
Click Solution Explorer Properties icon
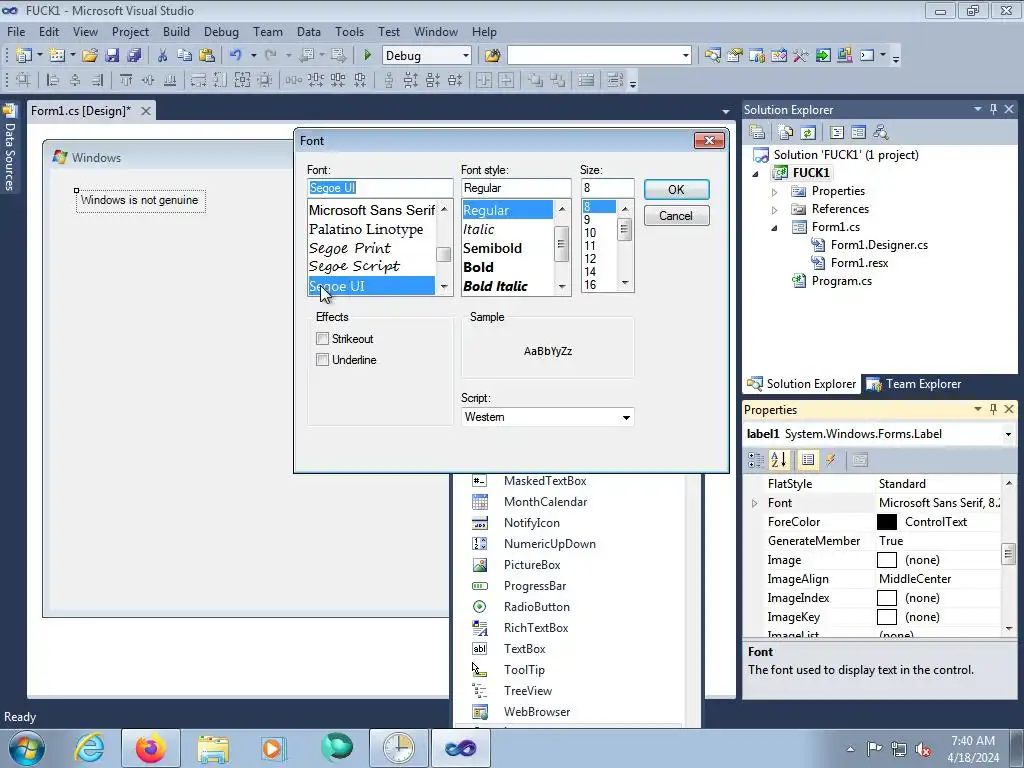point(757,133)
